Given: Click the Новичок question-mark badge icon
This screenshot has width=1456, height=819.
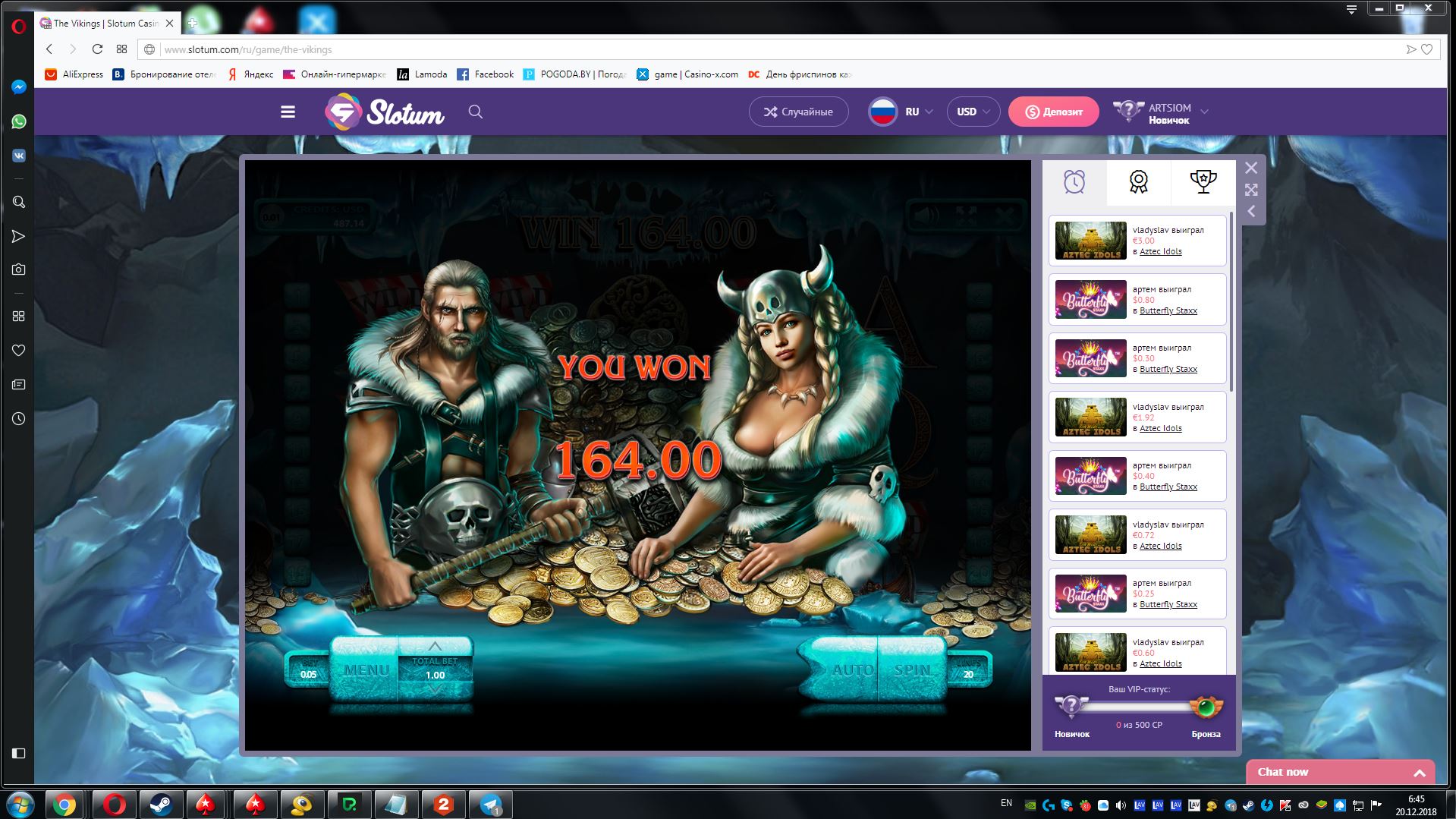Looking at the screenshot, I should tap(1071, 707).
